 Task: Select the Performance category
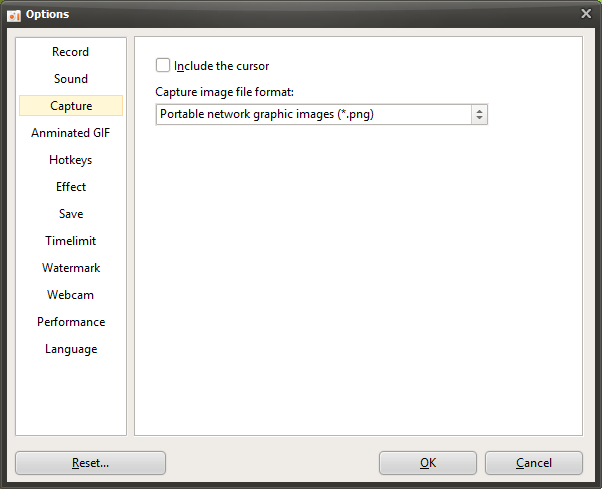click(71, 322)
